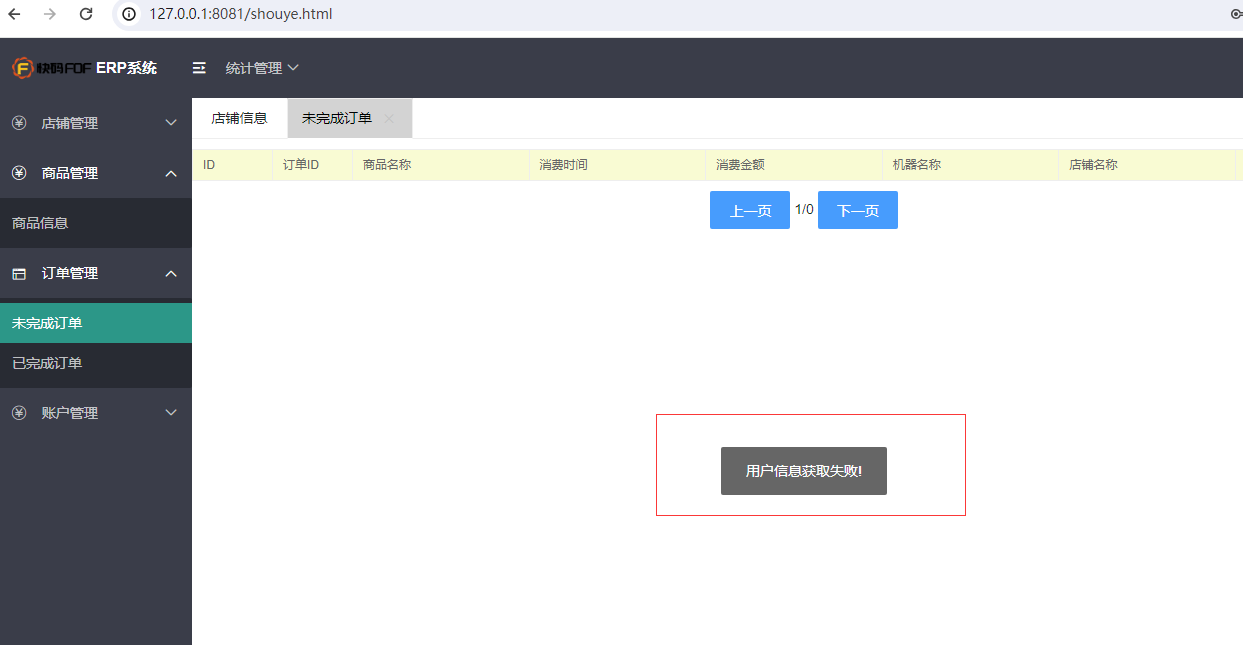
Task: Click the 用户信息获取失败! toast message
Action: [x=804, y=471]
